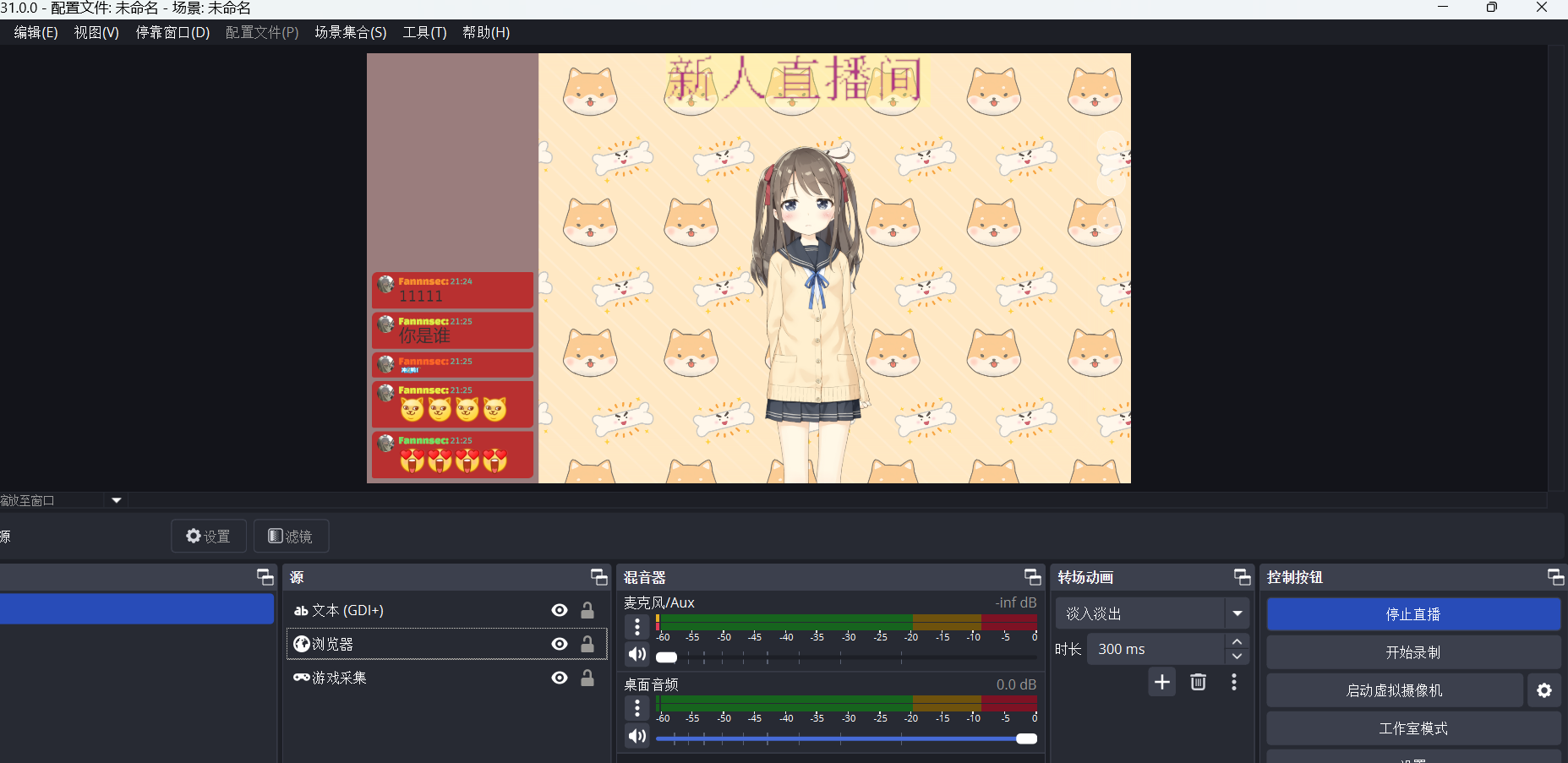
Task: Decrease transition duration with down arrow
Action: pos(1237,657)
